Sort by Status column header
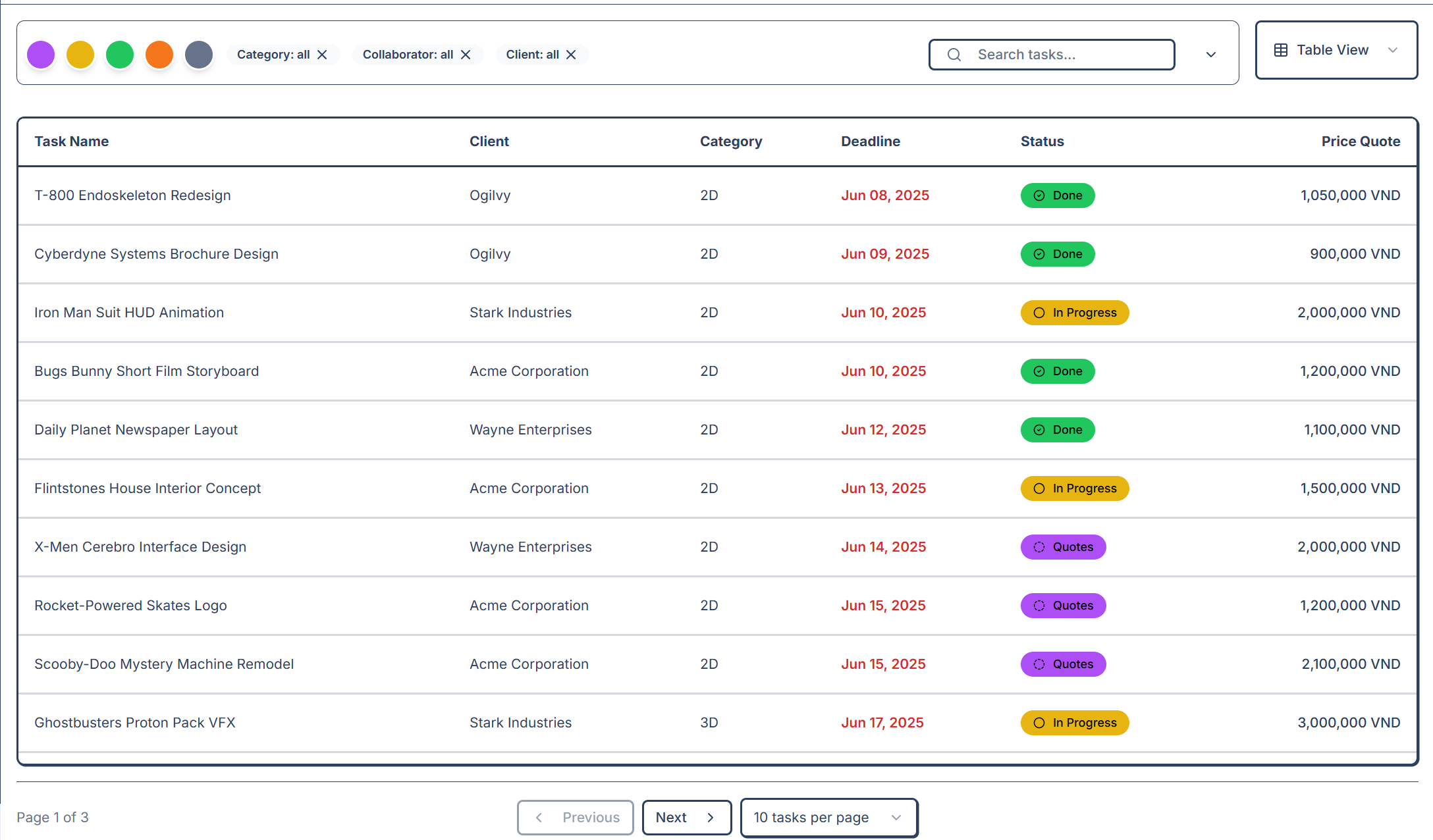Image resolution: width=1433 pixels, height=840 pixels. [x=1042, y=142]
